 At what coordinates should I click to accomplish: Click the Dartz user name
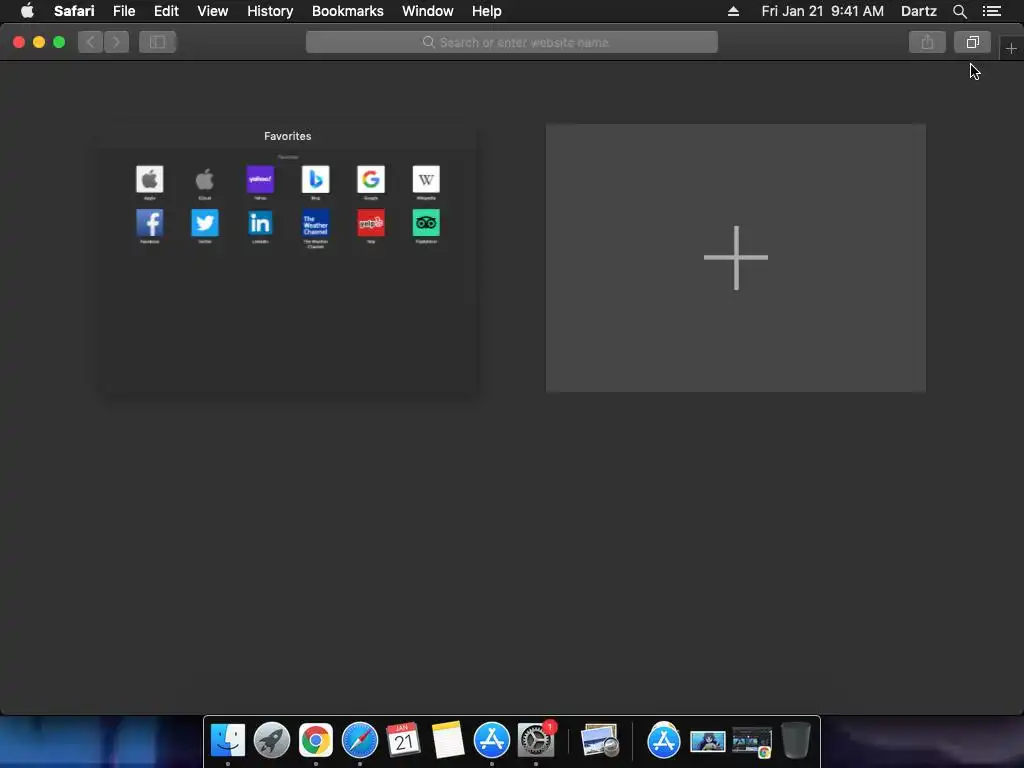(x=918, y=11)
